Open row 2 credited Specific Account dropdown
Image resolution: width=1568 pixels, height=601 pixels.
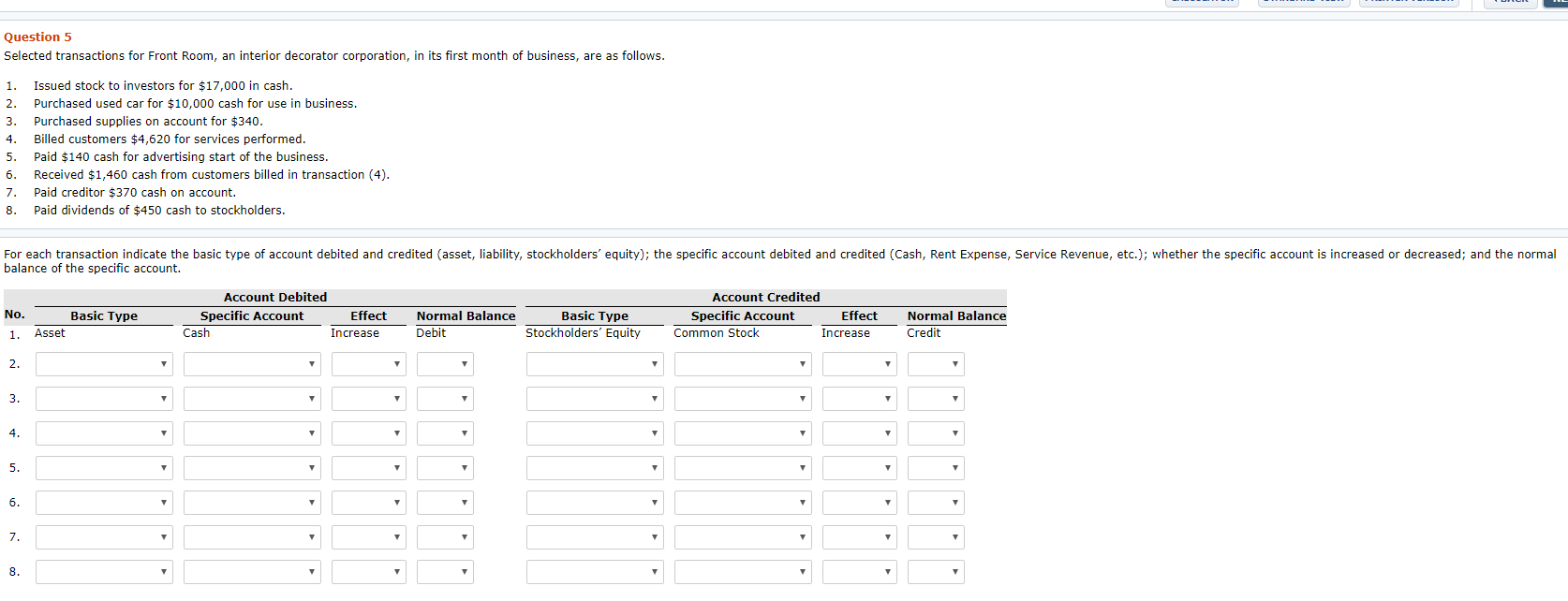click(743, 364)
